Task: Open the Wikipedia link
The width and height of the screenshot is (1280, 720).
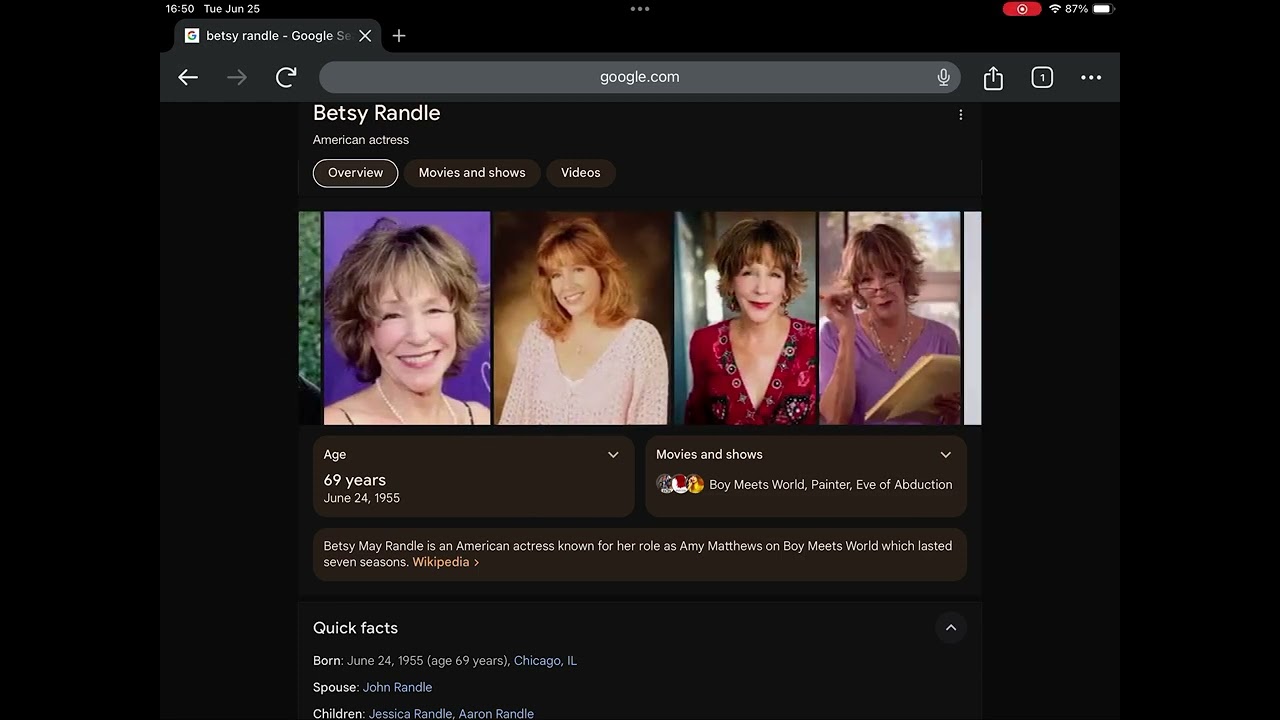Action: pos(446,562)
